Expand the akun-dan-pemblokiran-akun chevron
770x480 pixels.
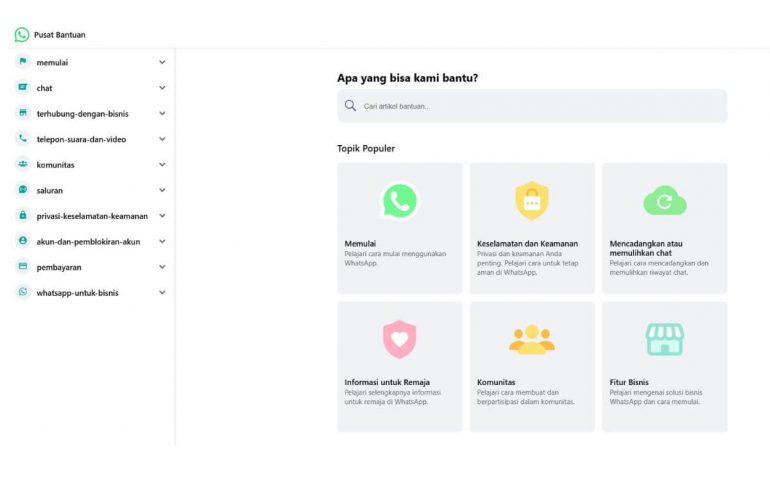(x=162, y=241)
